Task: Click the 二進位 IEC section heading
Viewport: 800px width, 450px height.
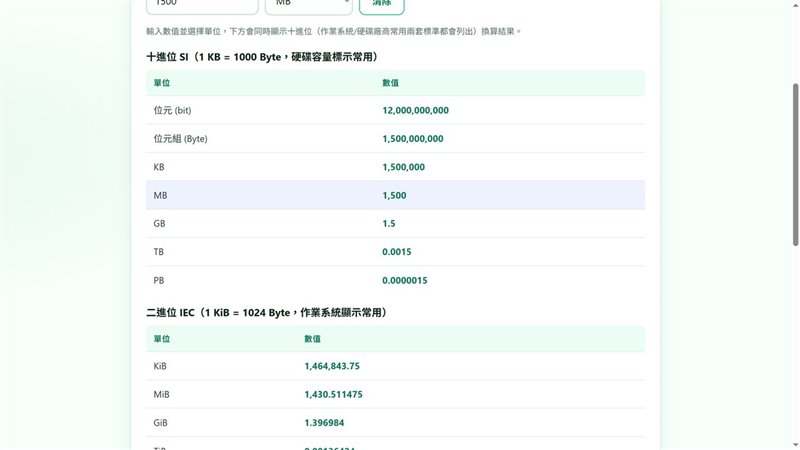Action: (x=267, y=313)
